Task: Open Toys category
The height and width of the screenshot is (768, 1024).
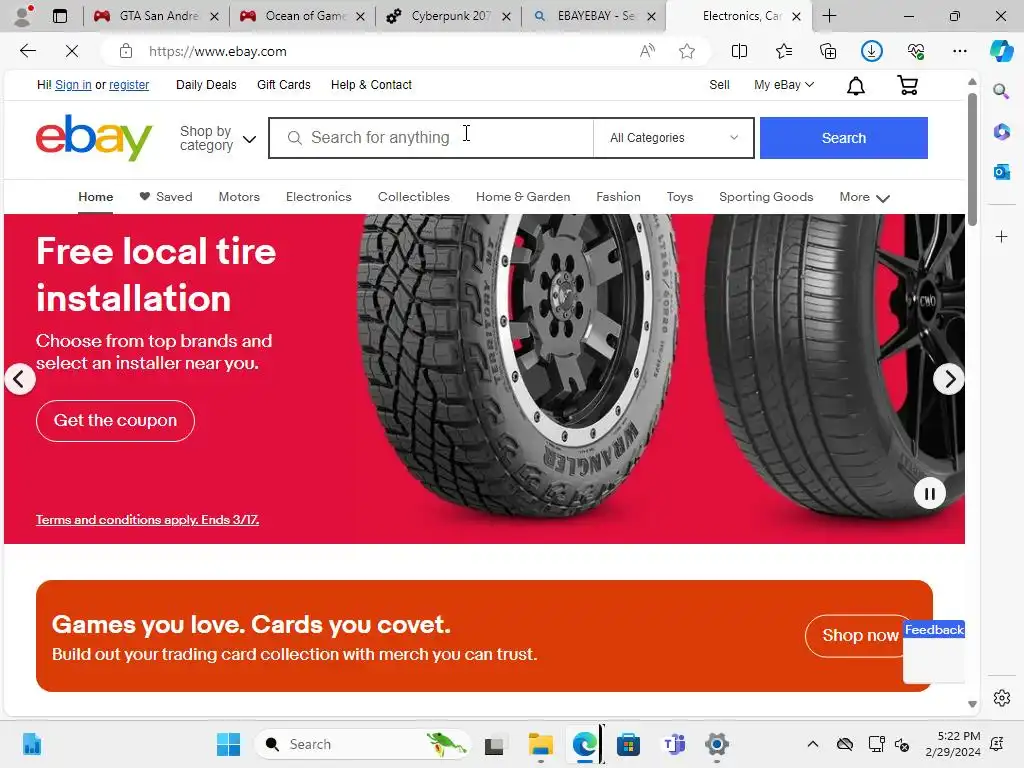Action: point(680,197)
